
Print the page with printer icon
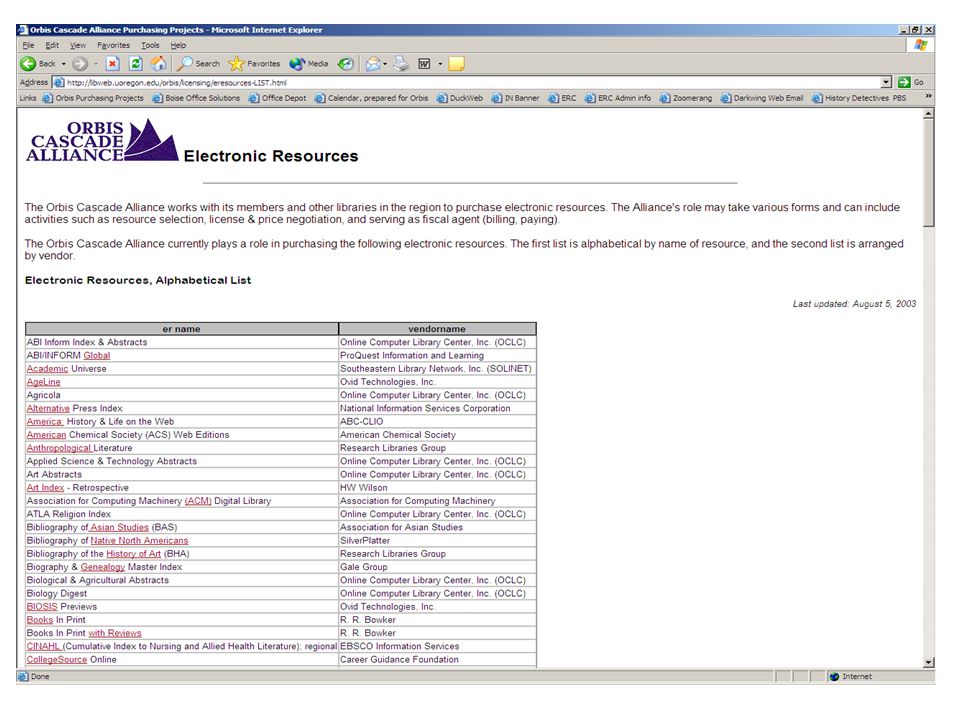(401, 64)
